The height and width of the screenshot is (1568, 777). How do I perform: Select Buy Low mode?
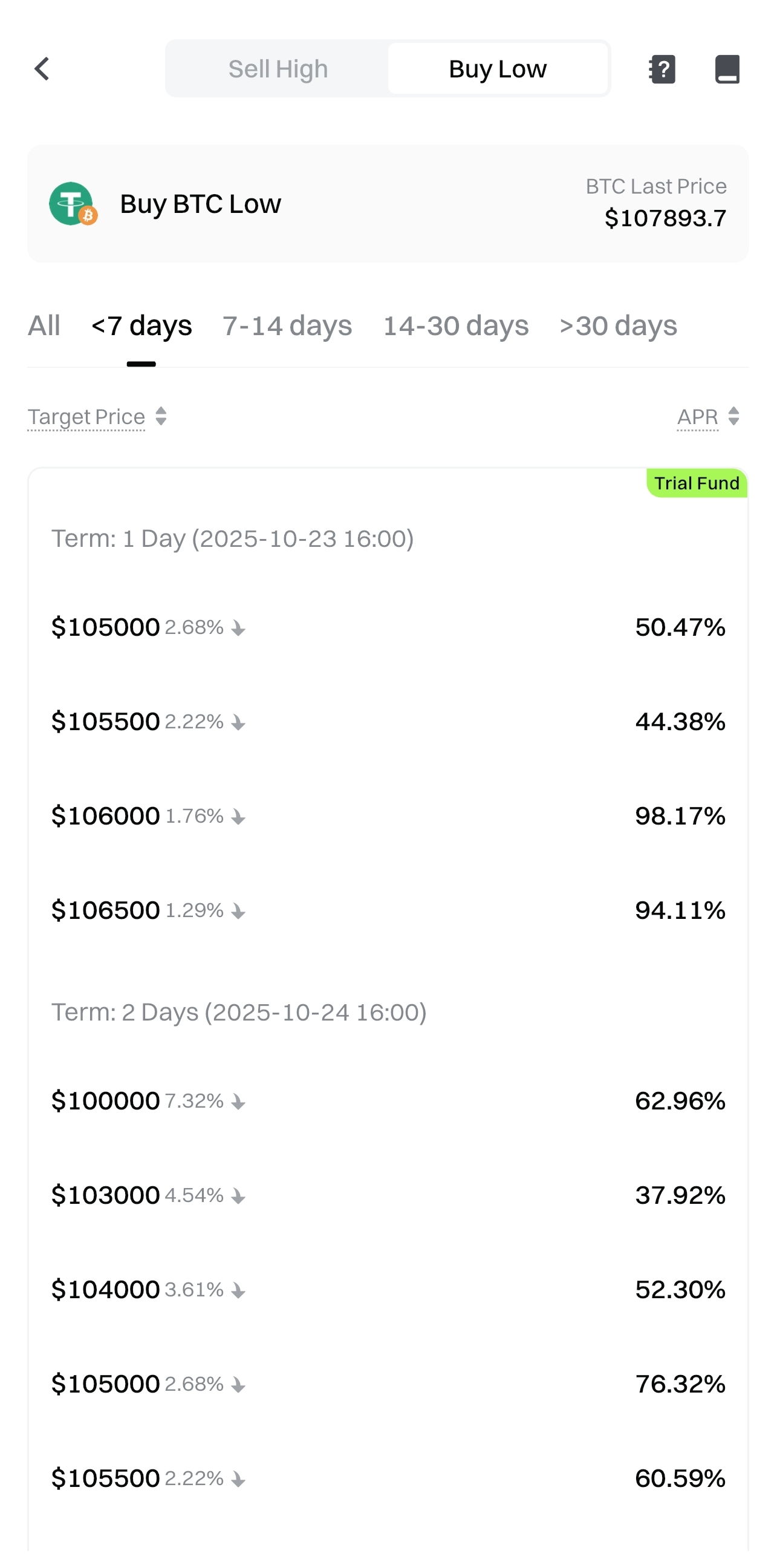[497, 69]
